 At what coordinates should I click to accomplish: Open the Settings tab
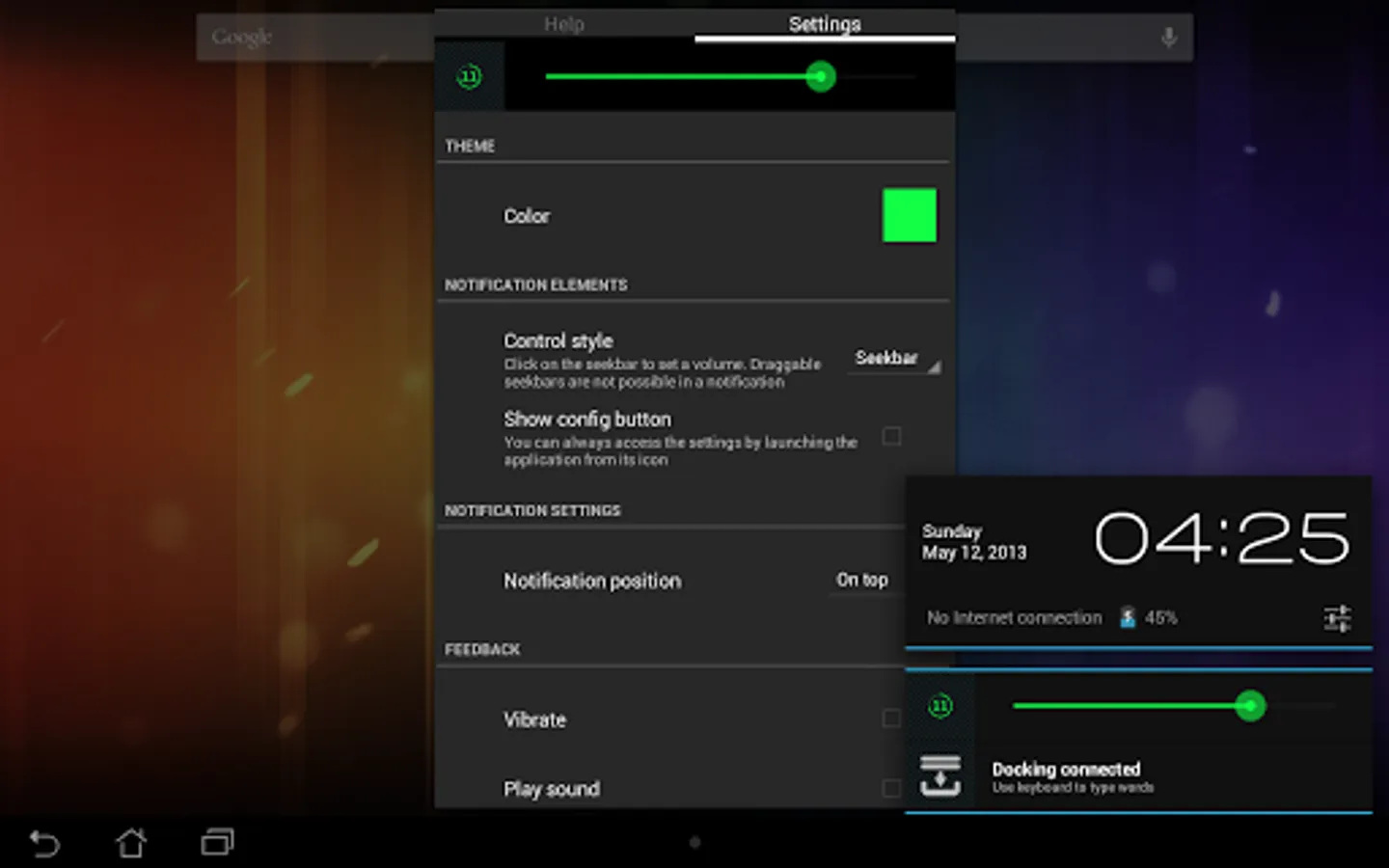pos(825,24)
